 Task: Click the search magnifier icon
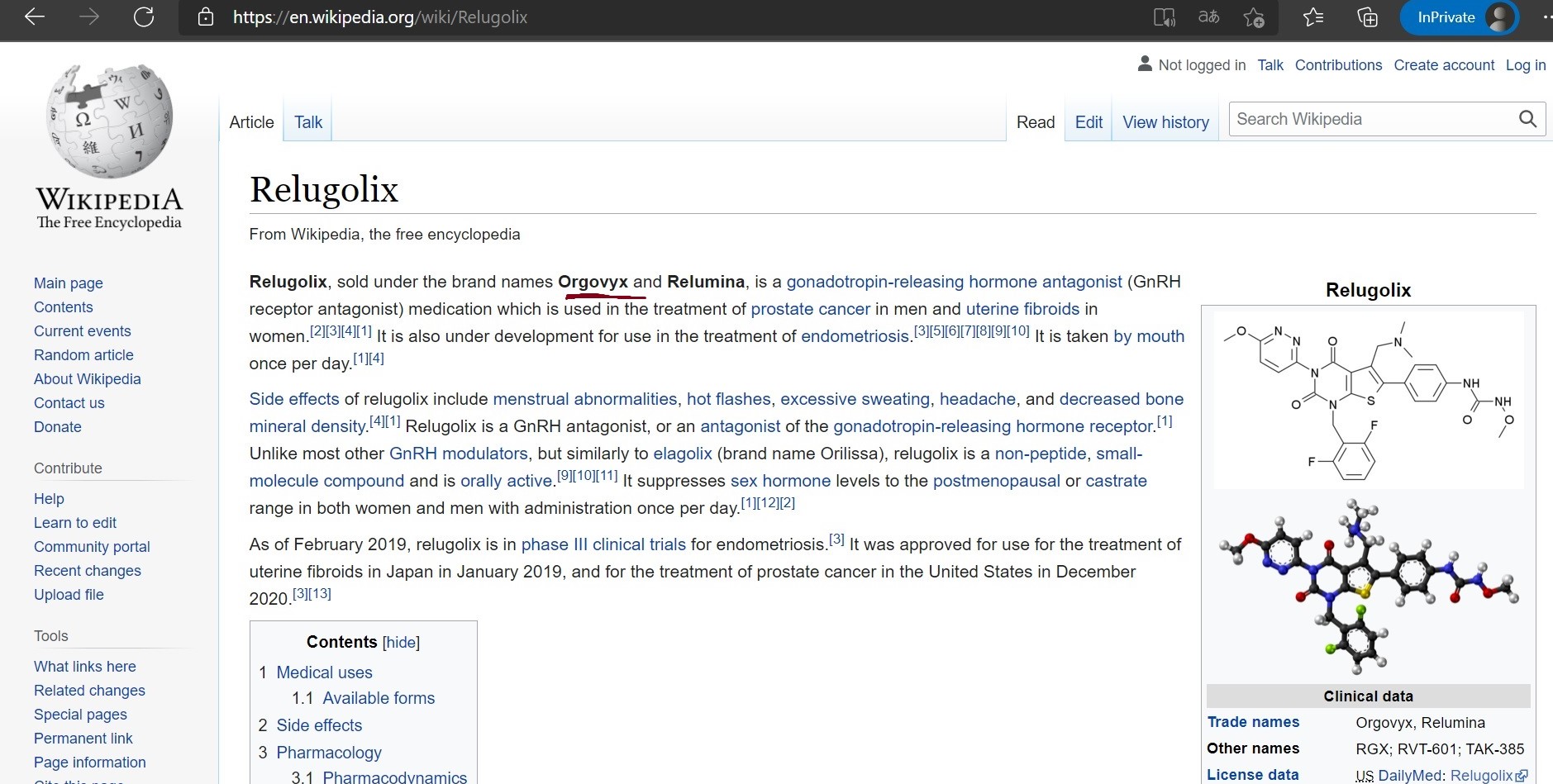click(1527, 119)
